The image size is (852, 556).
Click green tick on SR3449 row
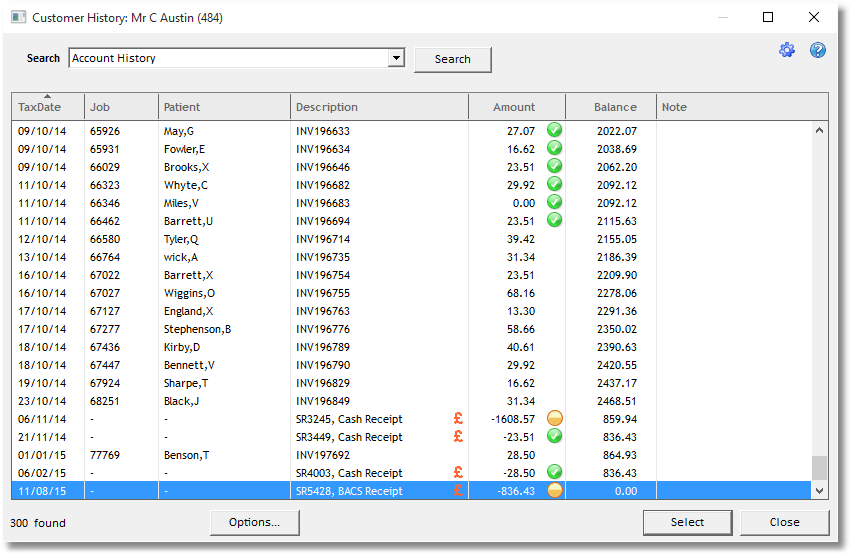[554, 436]
